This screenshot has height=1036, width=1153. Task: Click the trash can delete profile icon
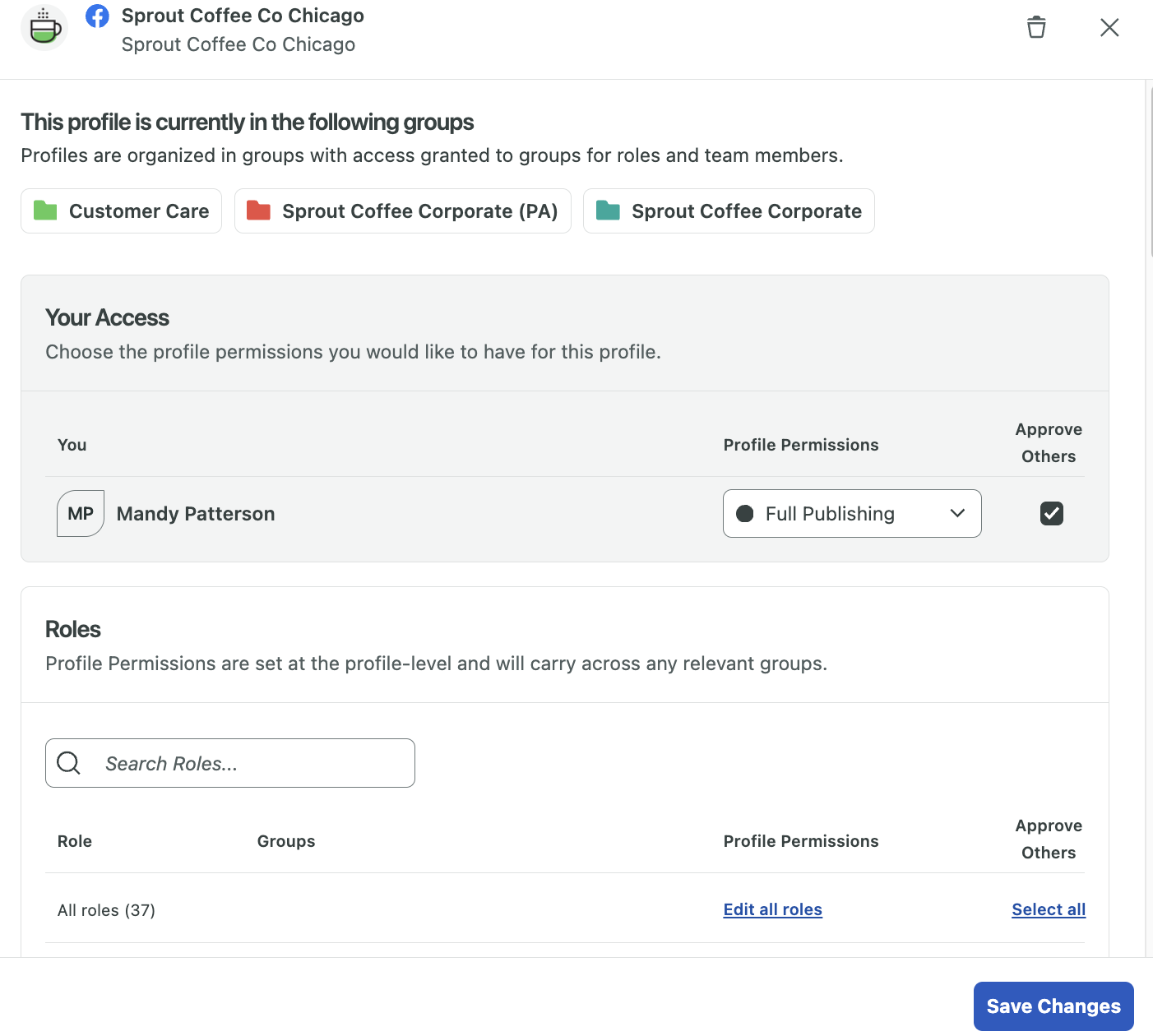(x=1036, y=27)
